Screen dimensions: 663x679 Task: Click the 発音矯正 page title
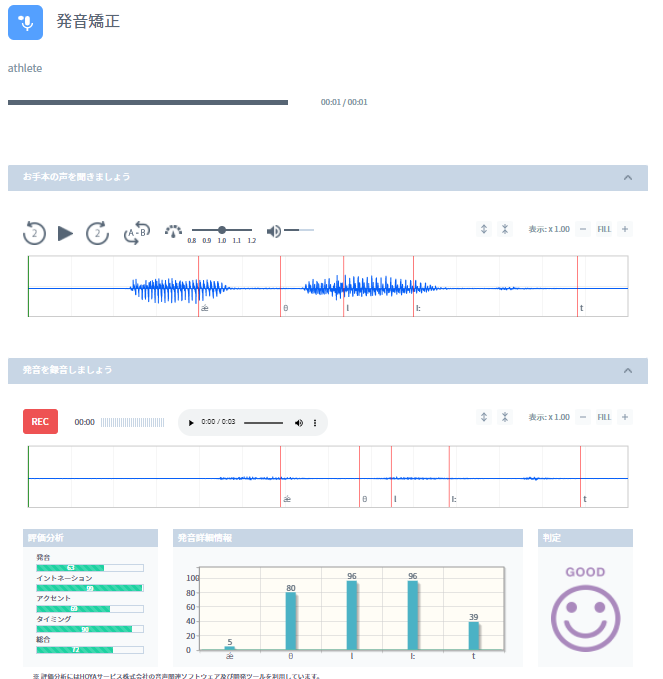(x=88, y=21)
